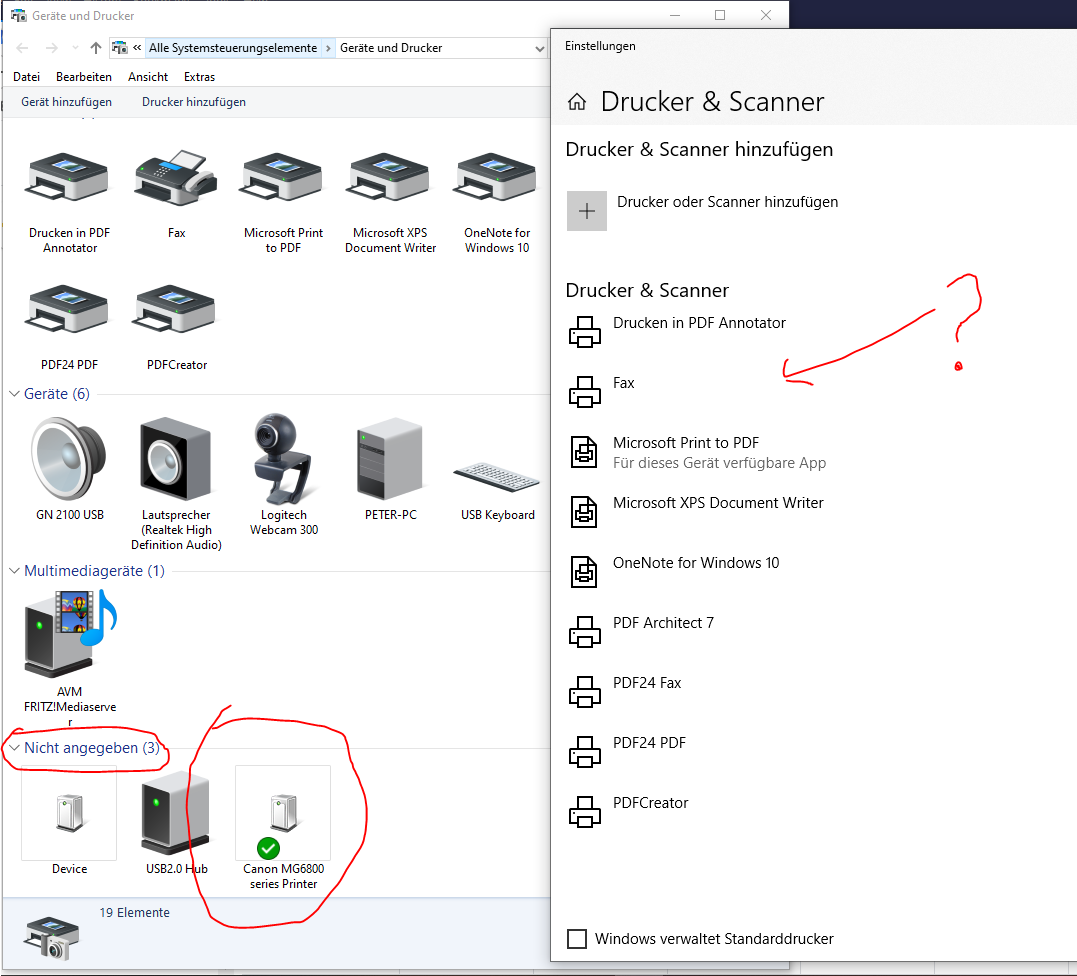Select the PDF24 PDF printer icon

point(67,308)
